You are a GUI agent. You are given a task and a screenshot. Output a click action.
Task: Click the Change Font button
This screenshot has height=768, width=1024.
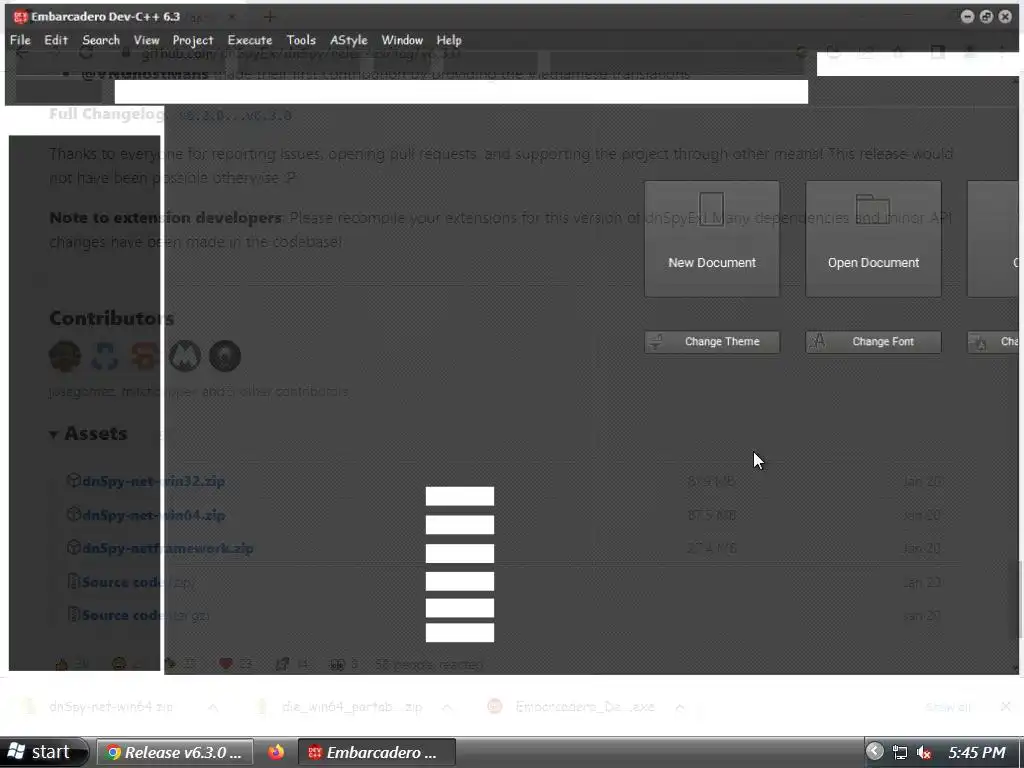873,342
